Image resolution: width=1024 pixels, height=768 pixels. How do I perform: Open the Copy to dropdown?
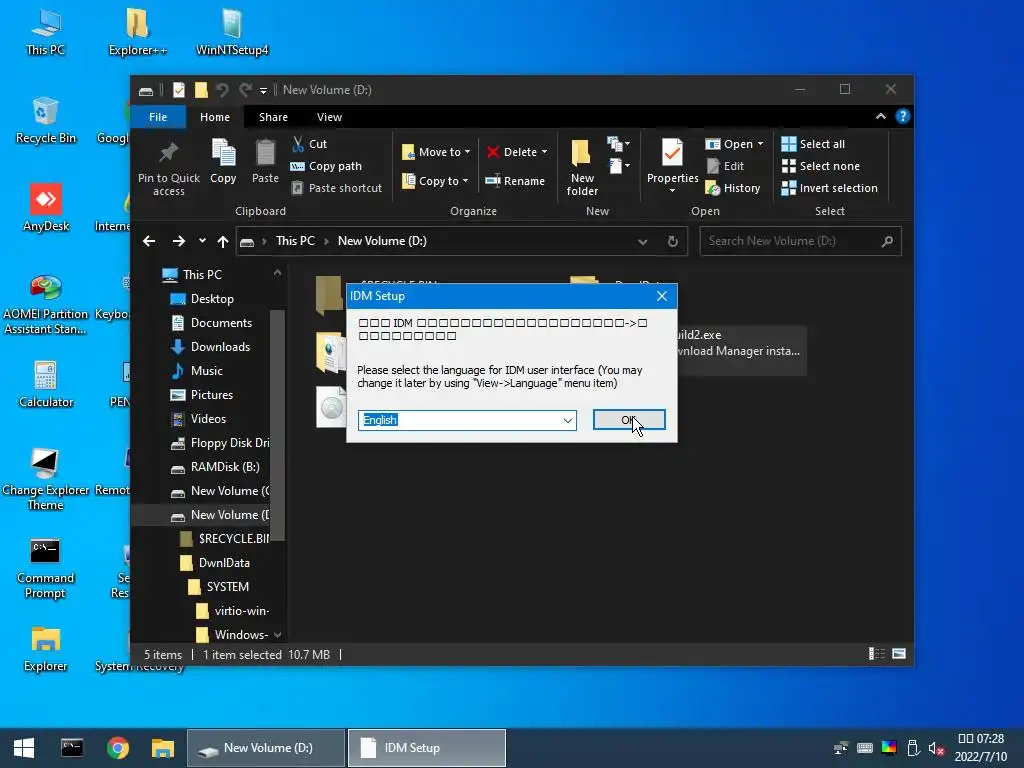click(x=436, y=181)
